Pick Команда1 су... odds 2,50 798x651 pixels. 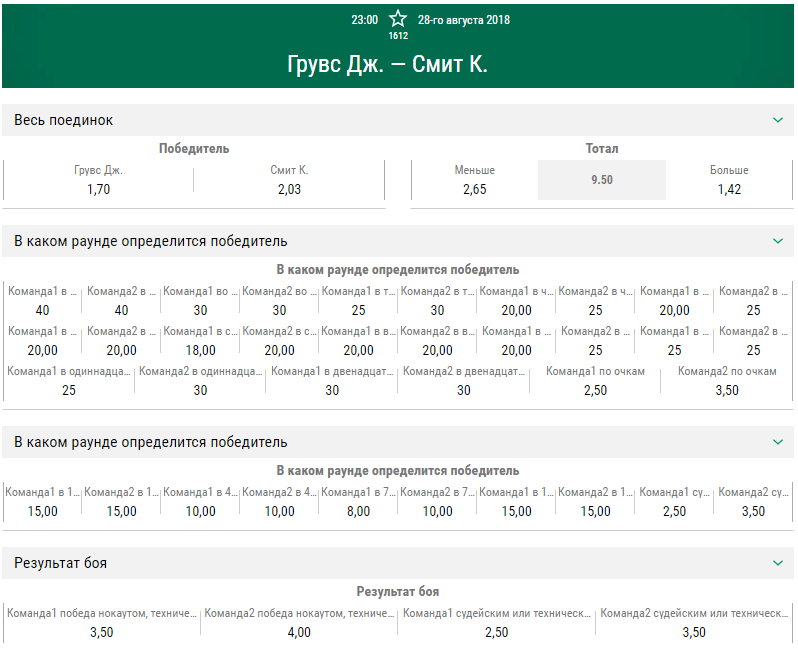[x=674, y=502]
